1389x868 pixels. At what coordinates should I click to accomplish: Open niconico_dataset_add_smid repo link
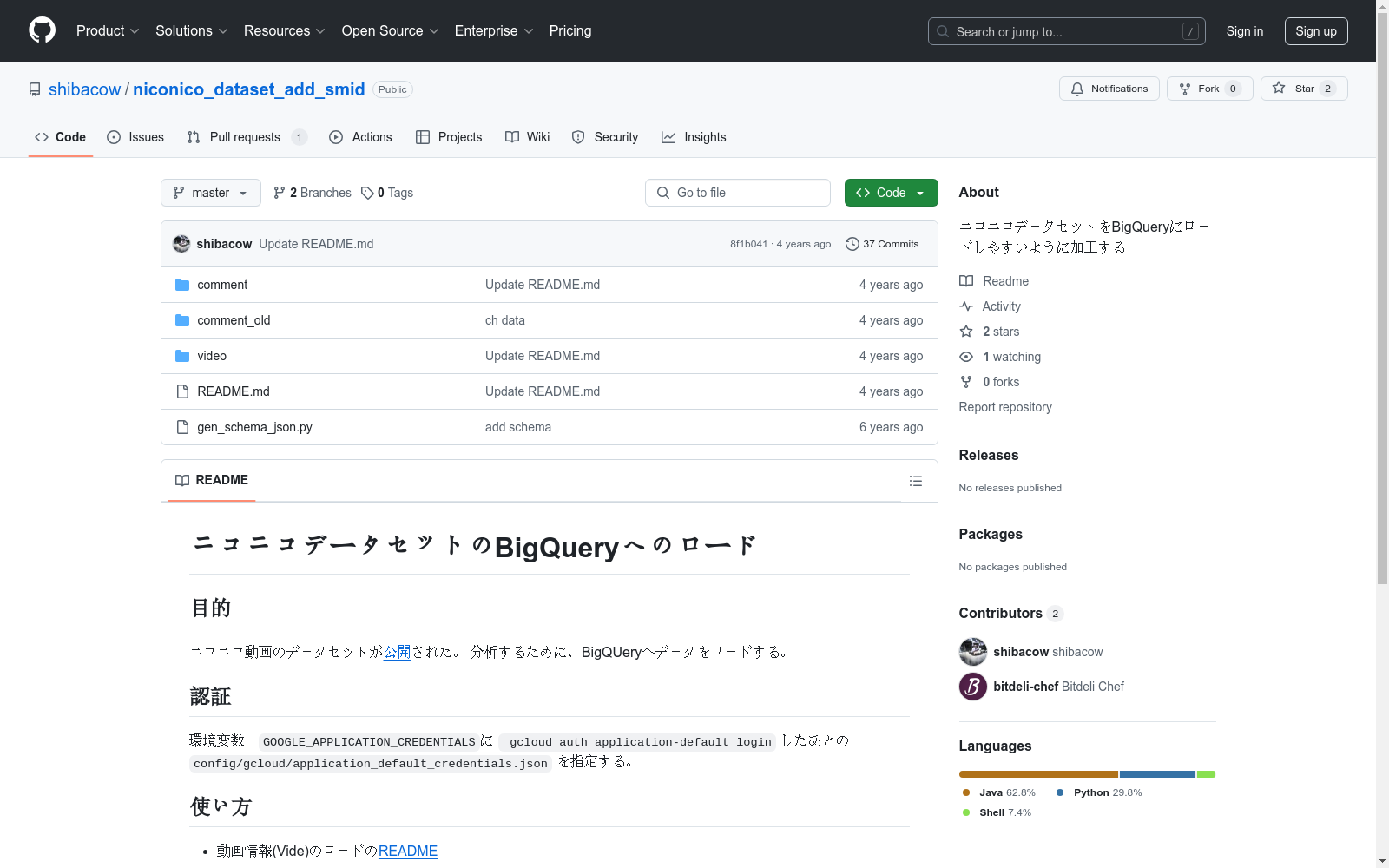(x=248, y=89)
